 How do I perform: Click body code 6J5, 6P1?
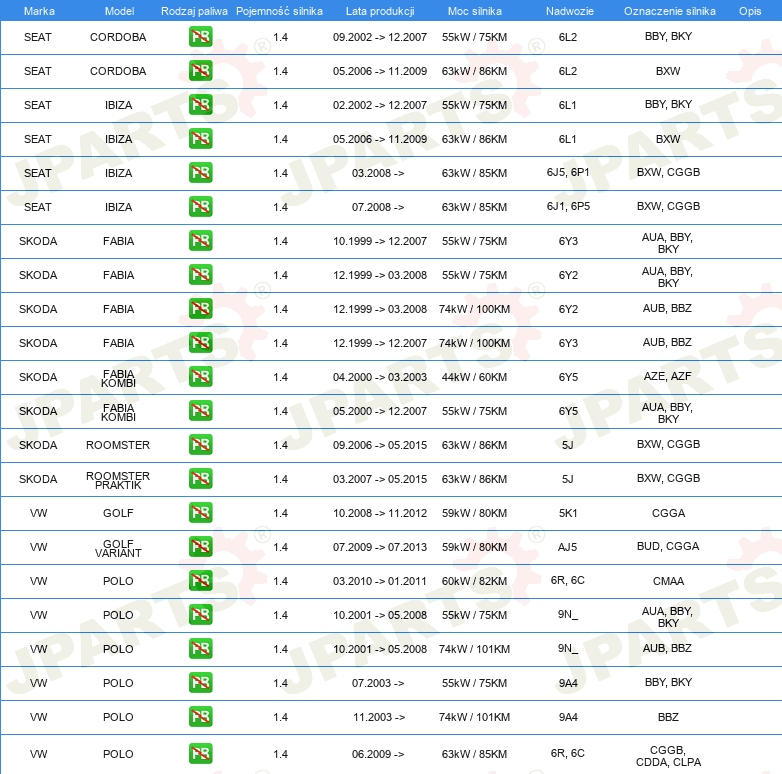pos(568,172)
